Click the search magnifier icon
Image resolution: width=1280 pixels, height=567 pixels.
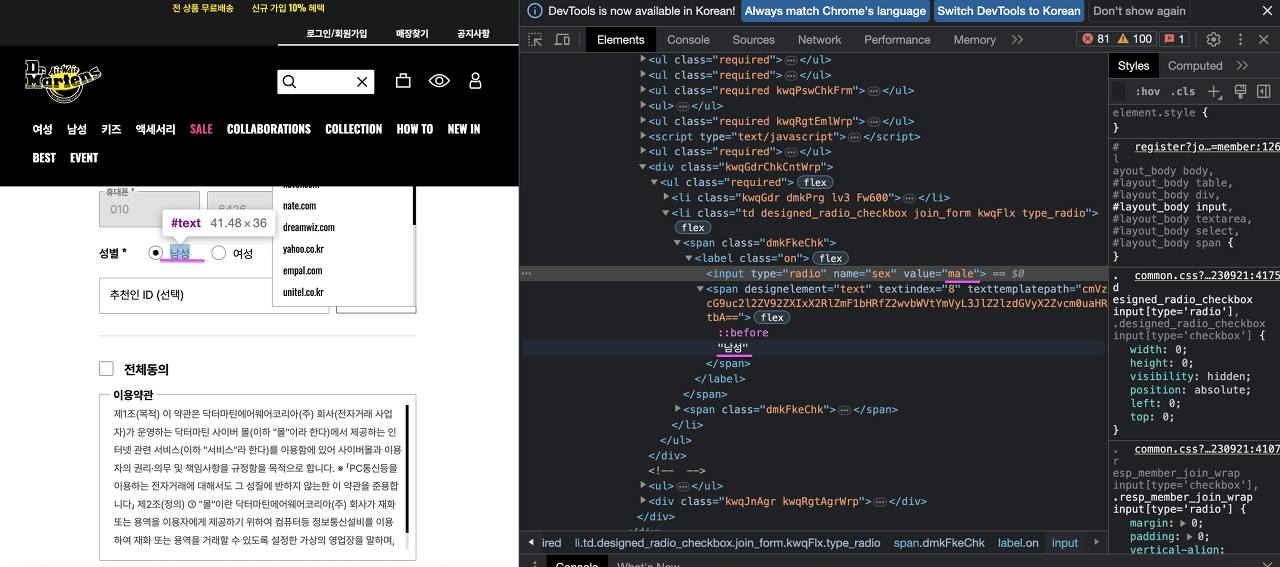coord(290,82)
